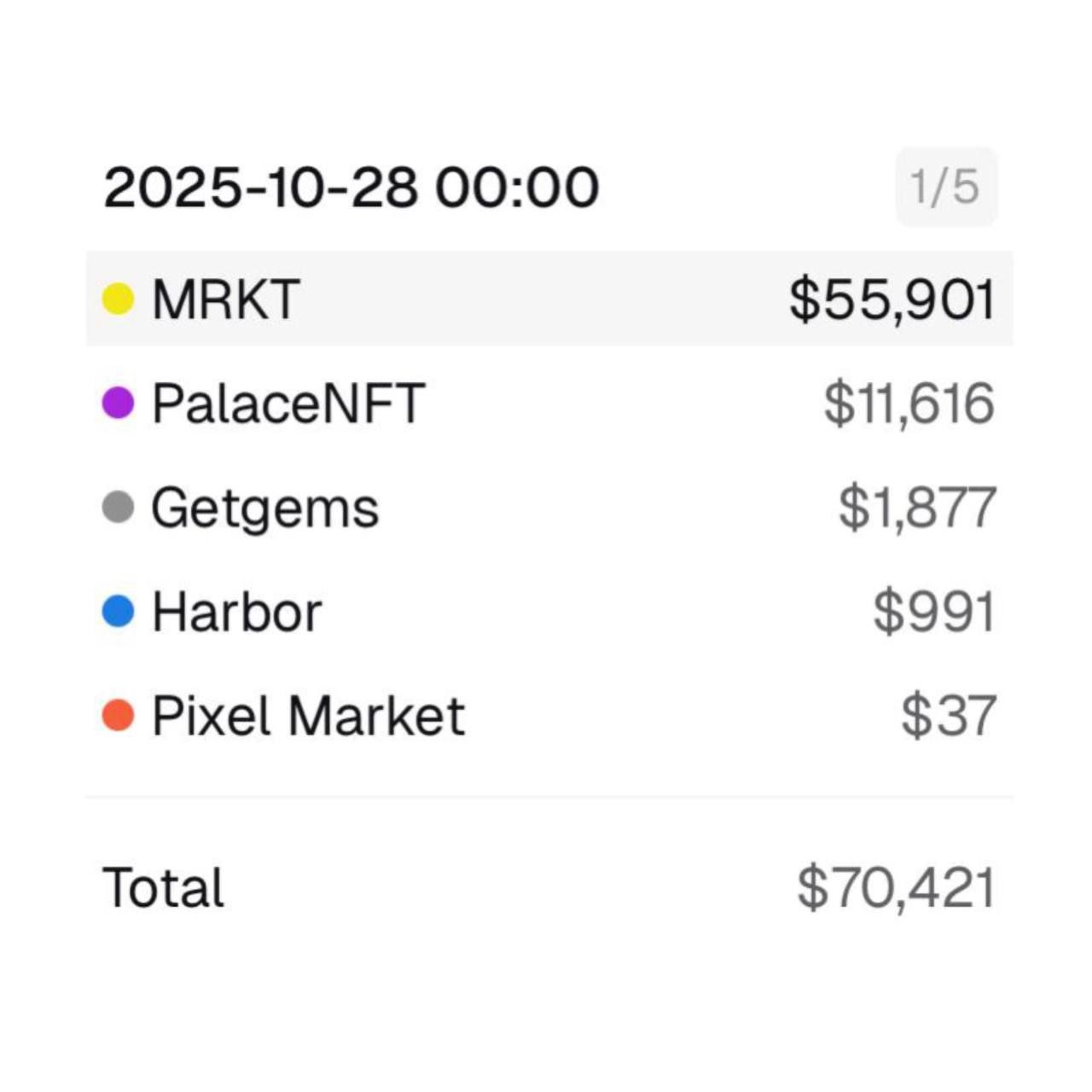Click the $1,877 Getgems value
This screenshot has height=1092, width=1092.
917,508
